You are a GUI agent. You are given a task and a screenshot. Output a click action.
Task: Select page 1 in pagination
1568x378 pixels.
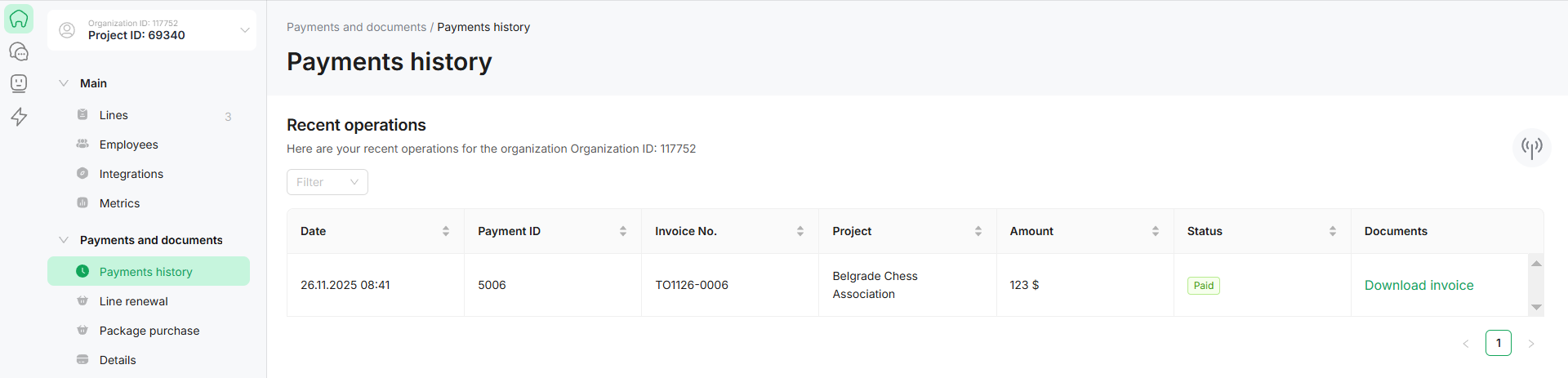[x=1498, y=343]
